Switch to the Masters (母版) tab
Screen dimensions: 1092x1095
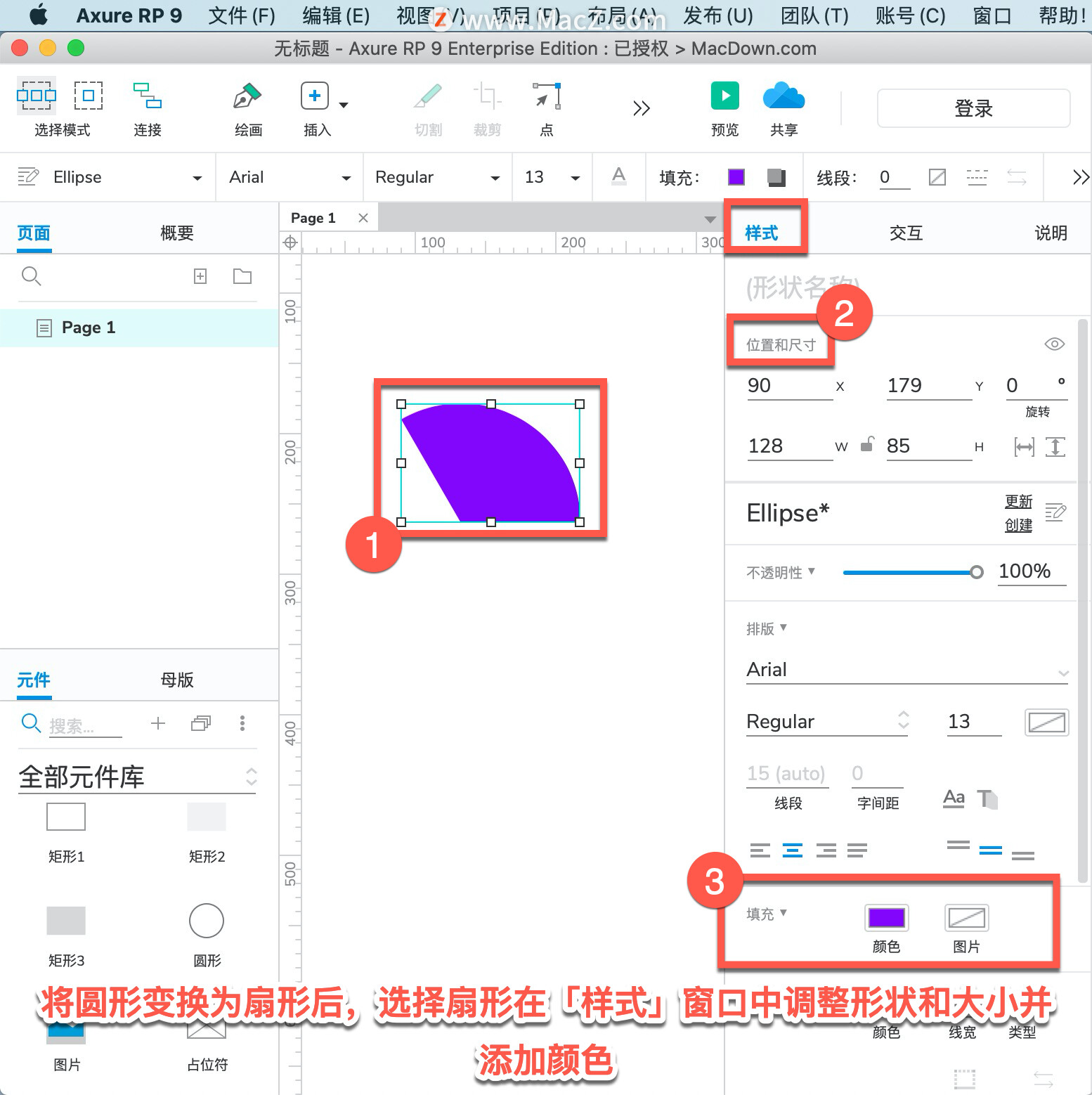click(177, 680)
